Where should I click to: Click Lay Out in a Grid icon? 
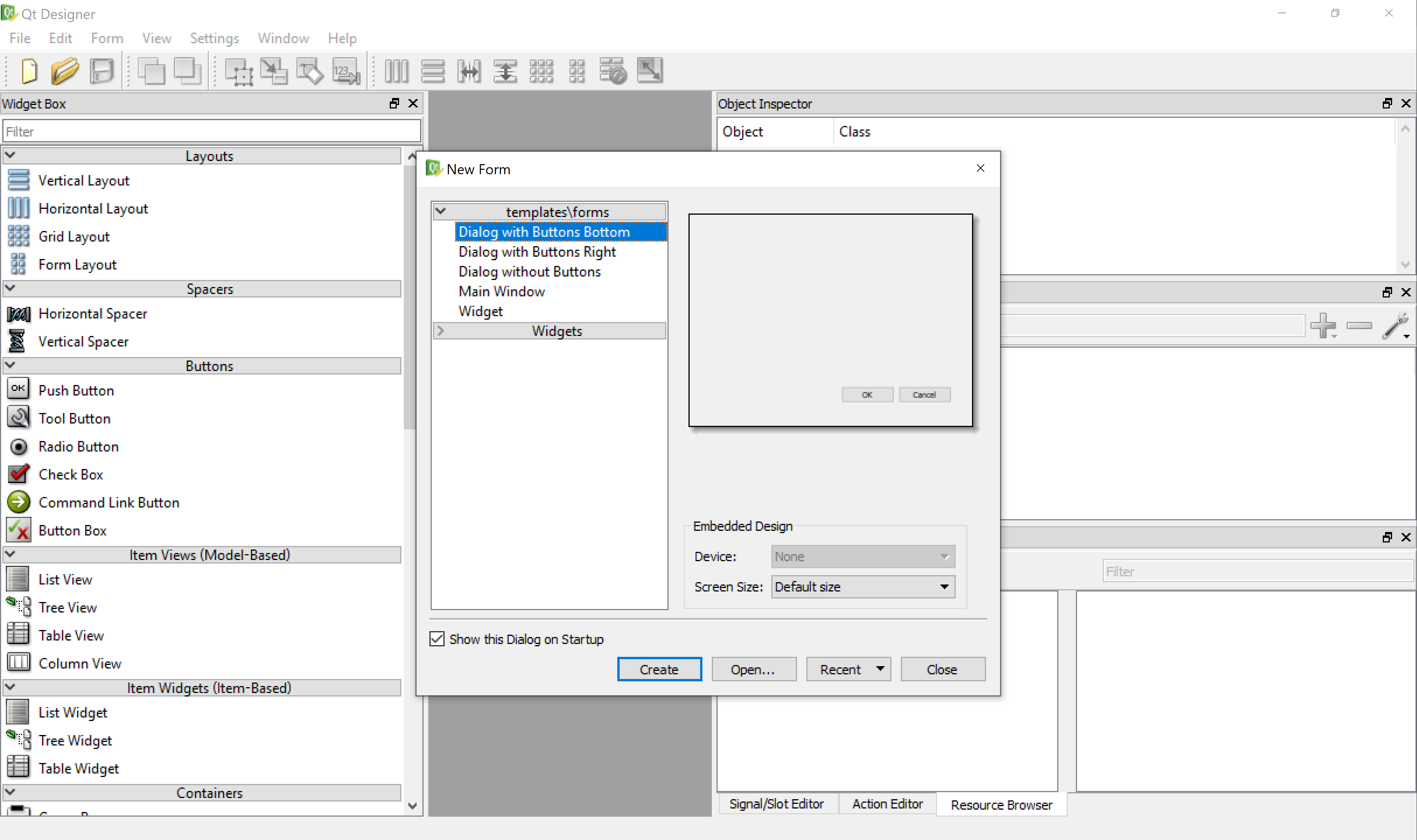(541, 71)
